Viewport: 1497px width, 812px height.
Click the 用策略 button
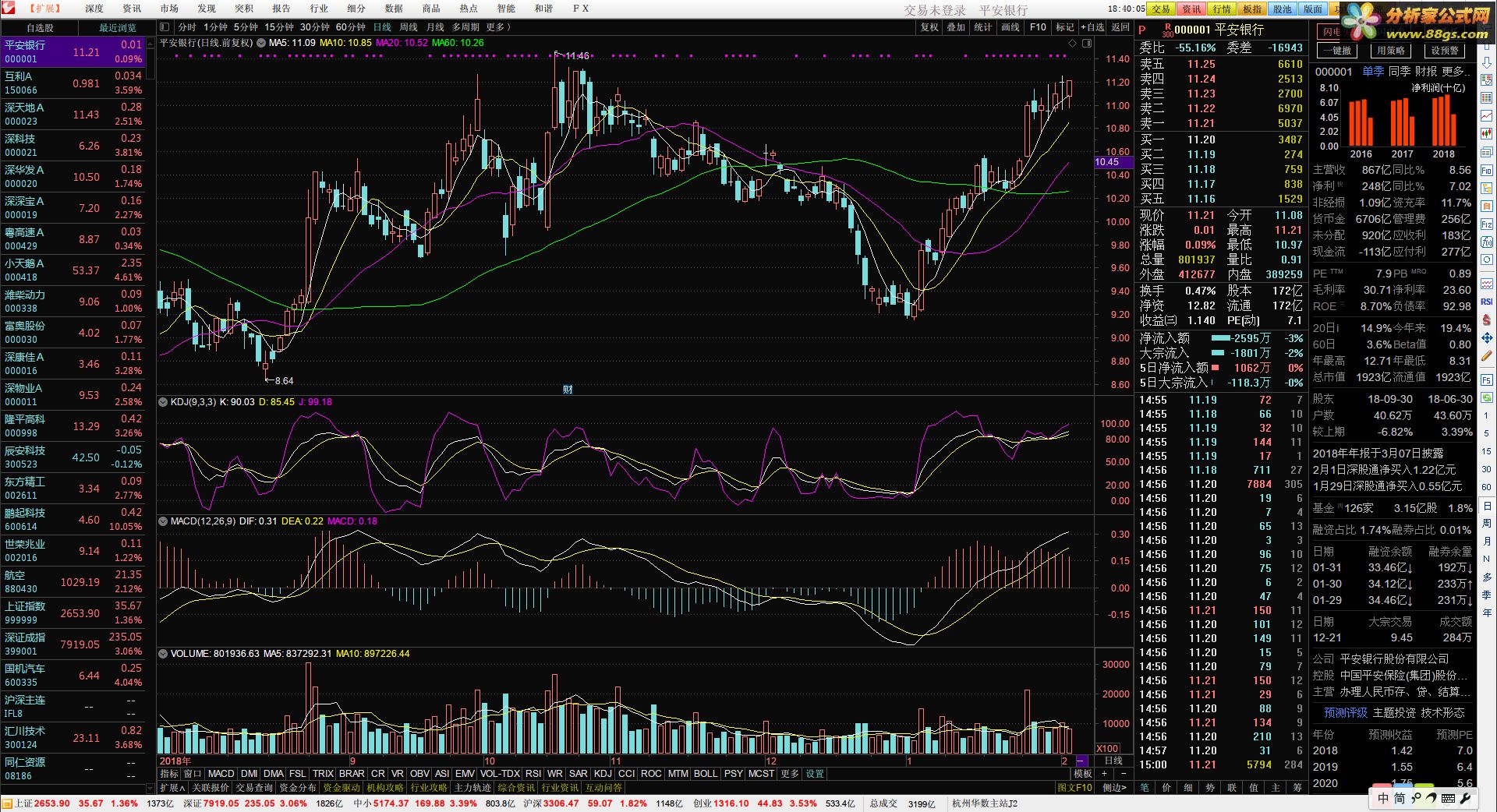click(1390, 51)
